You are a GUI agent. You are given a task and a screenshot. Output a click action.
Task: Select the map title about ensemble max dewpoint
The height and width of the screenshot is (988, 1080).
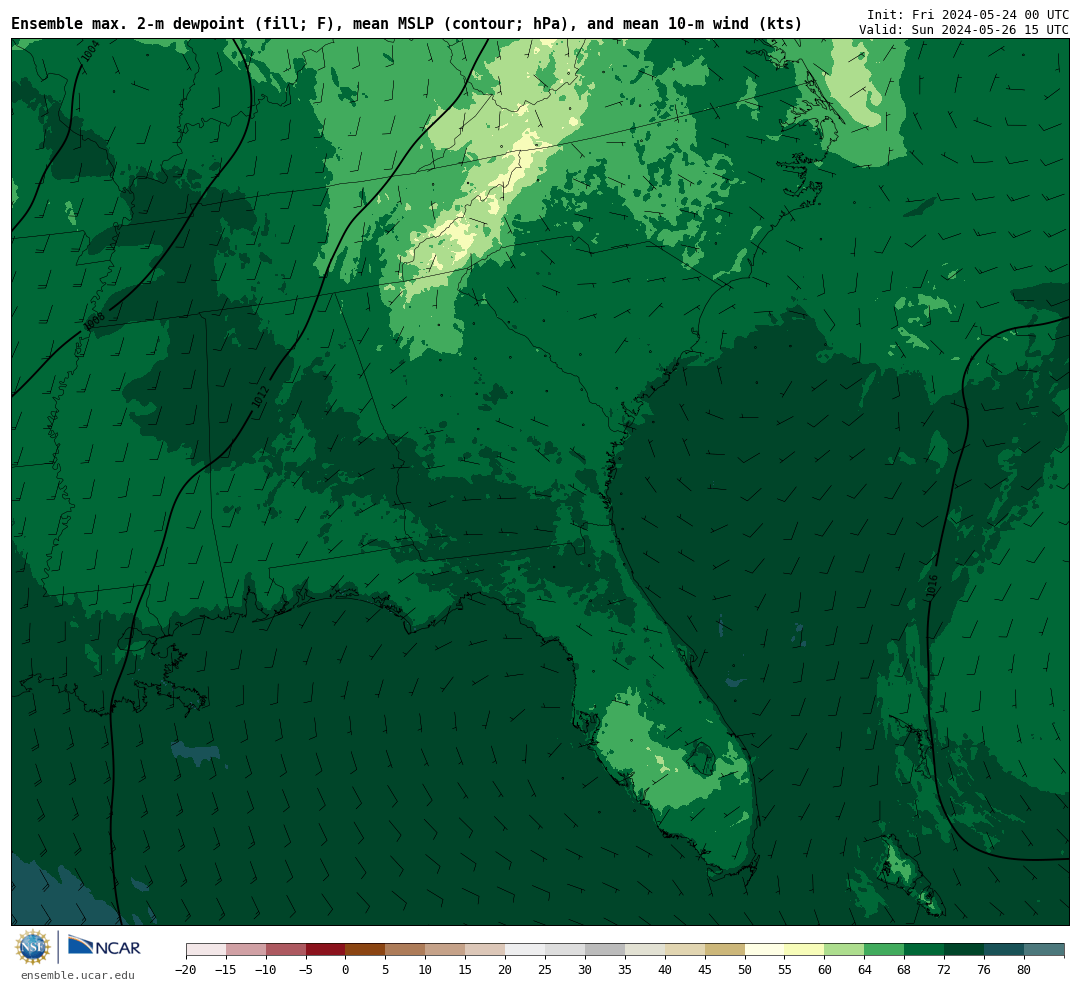tap(406, 23)
